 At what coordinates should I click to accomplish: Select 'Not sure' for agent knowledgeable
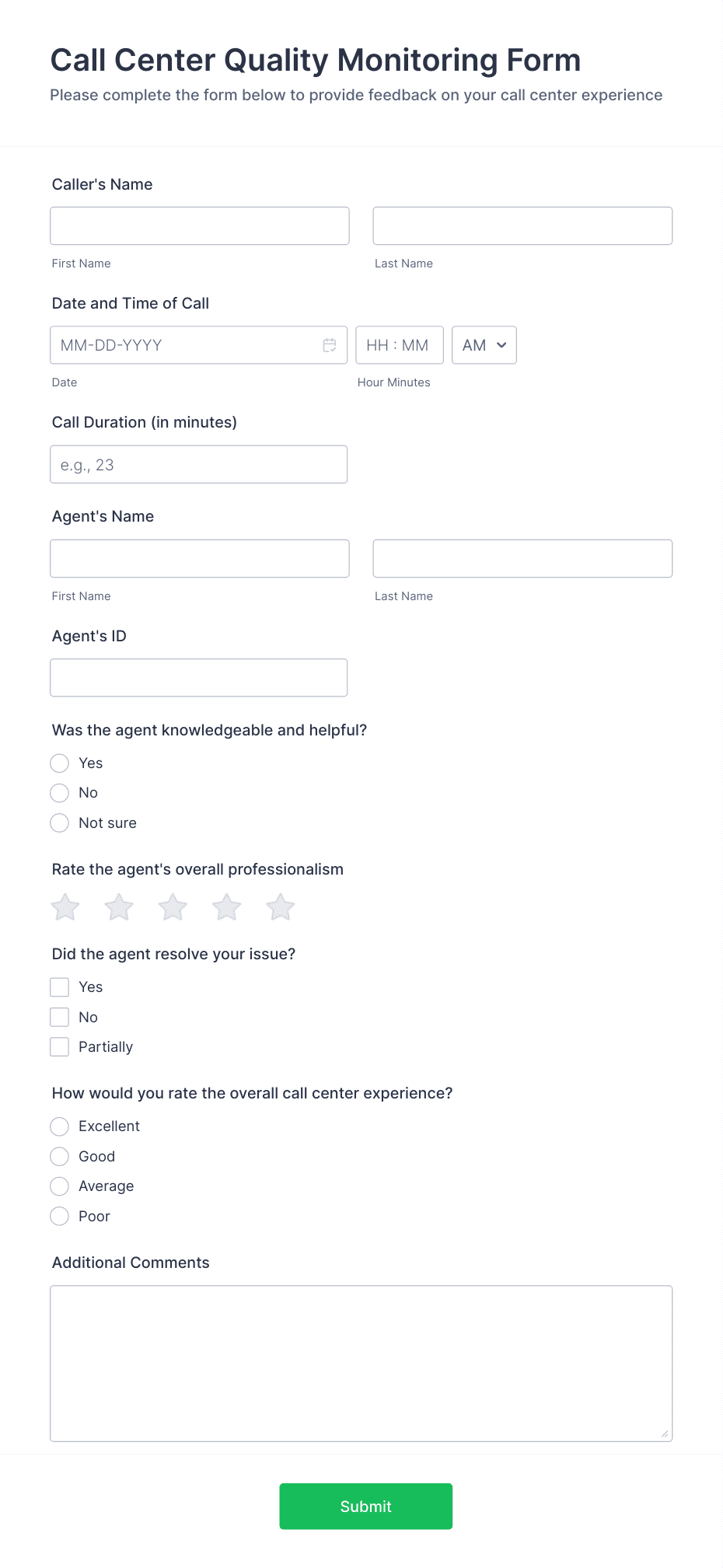point(59,822)
